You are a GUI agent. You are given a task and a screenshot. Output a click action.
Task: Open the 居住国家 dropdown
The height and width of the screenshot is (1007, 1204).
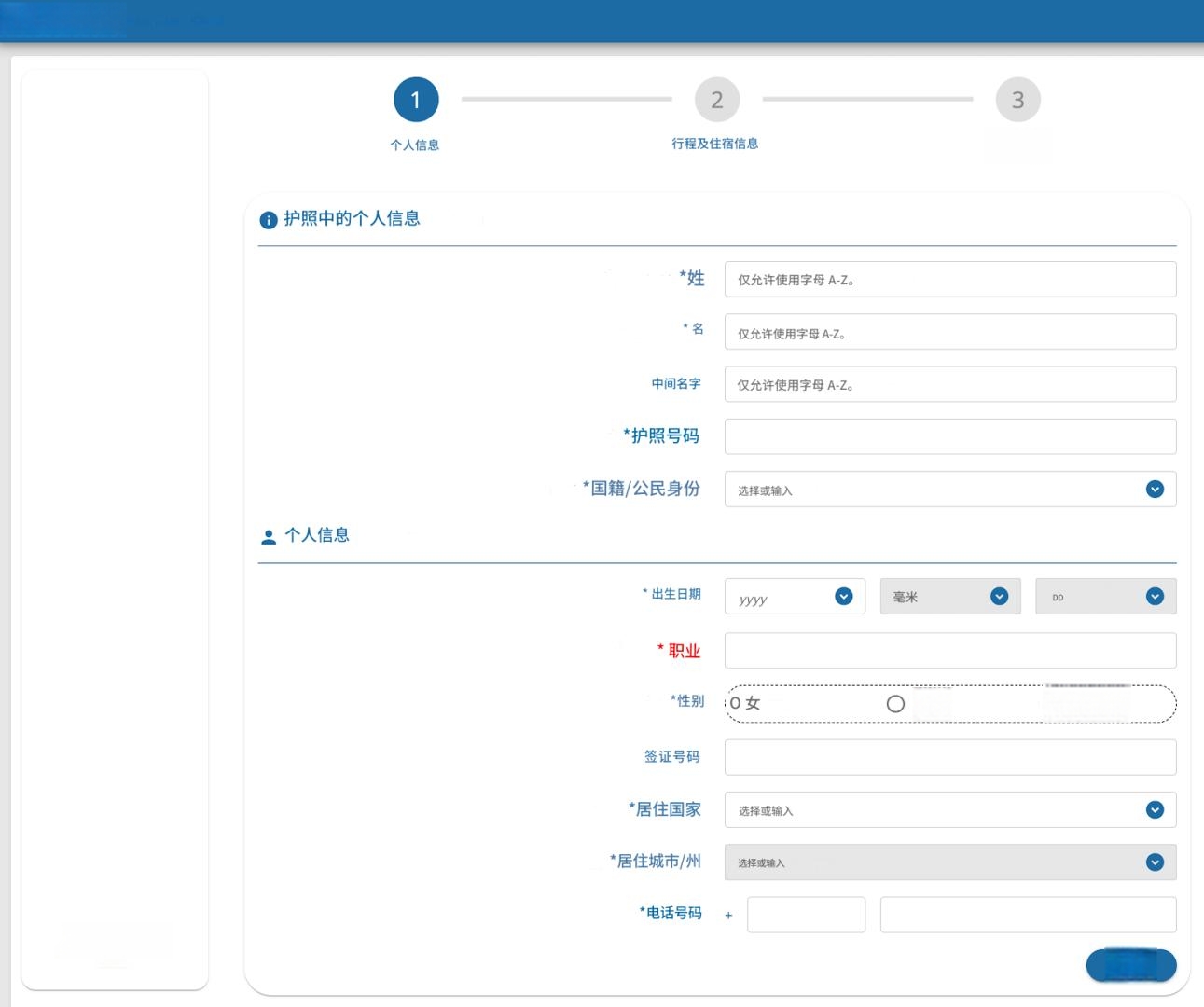point(950,810)
